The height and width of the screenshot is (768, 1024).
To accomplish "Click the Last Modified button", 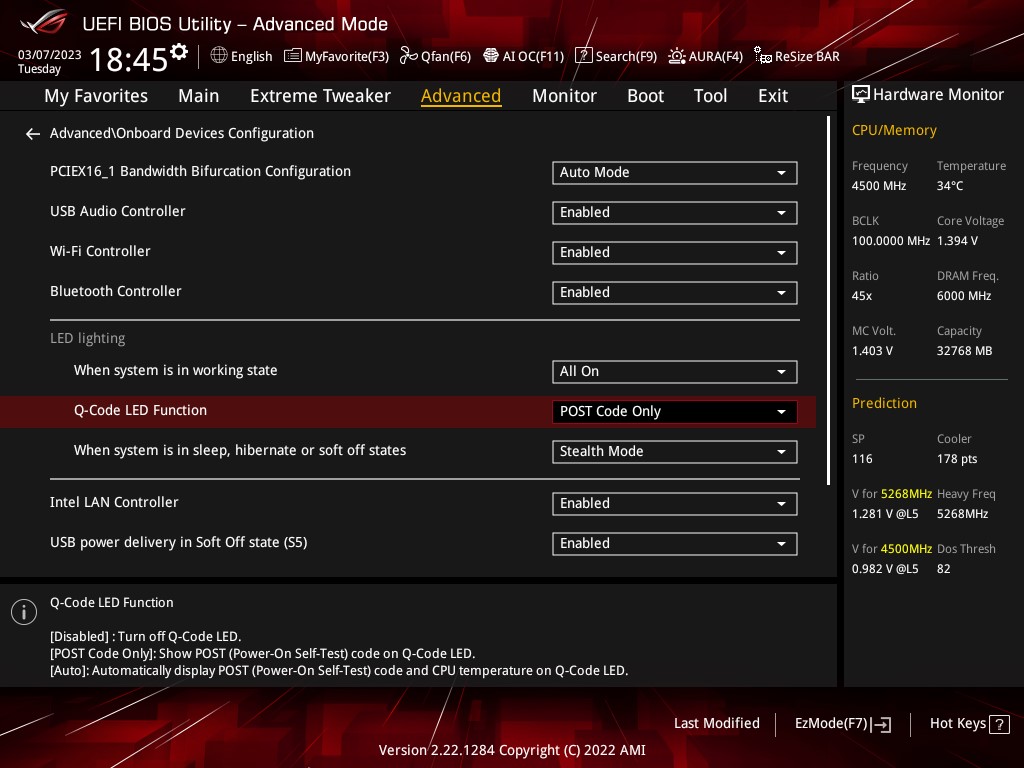I will pyautogui.click(x=716, y=724).
